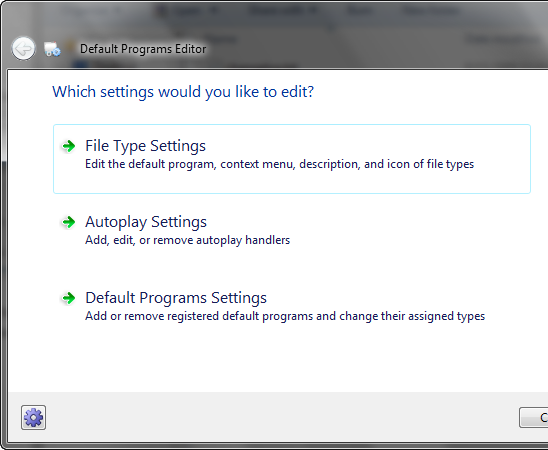Image resolution: width=548 pixels, height=450 pixels.
Task: Click the Default Programs Editor app icon
Action: coord(52,49)
